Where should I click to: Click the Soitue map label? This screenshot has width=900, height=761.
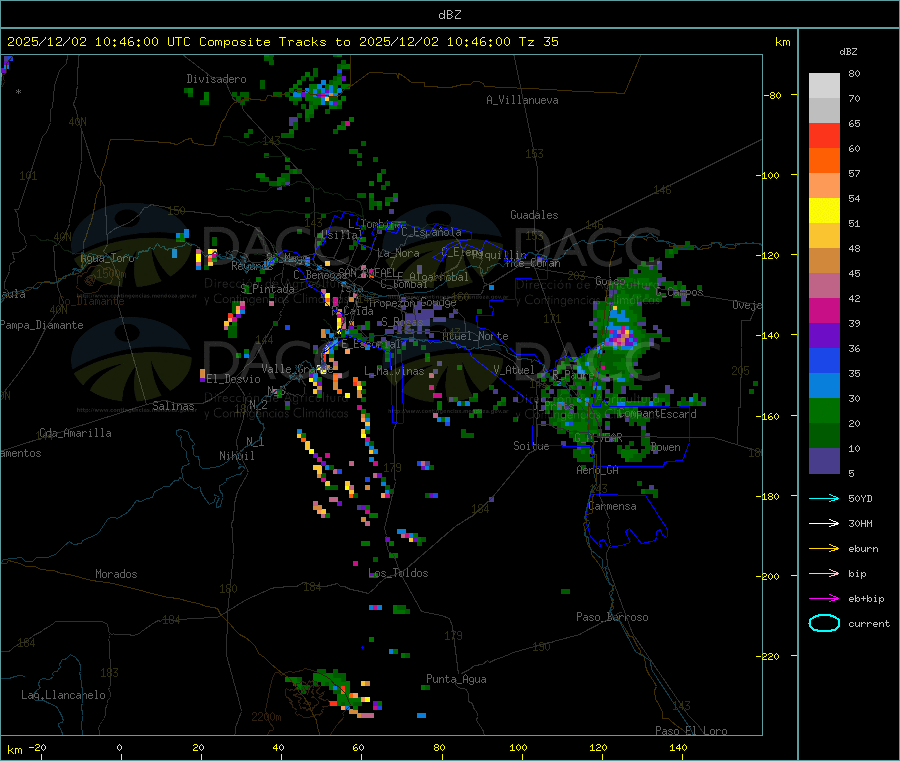(x=531, y=445)
